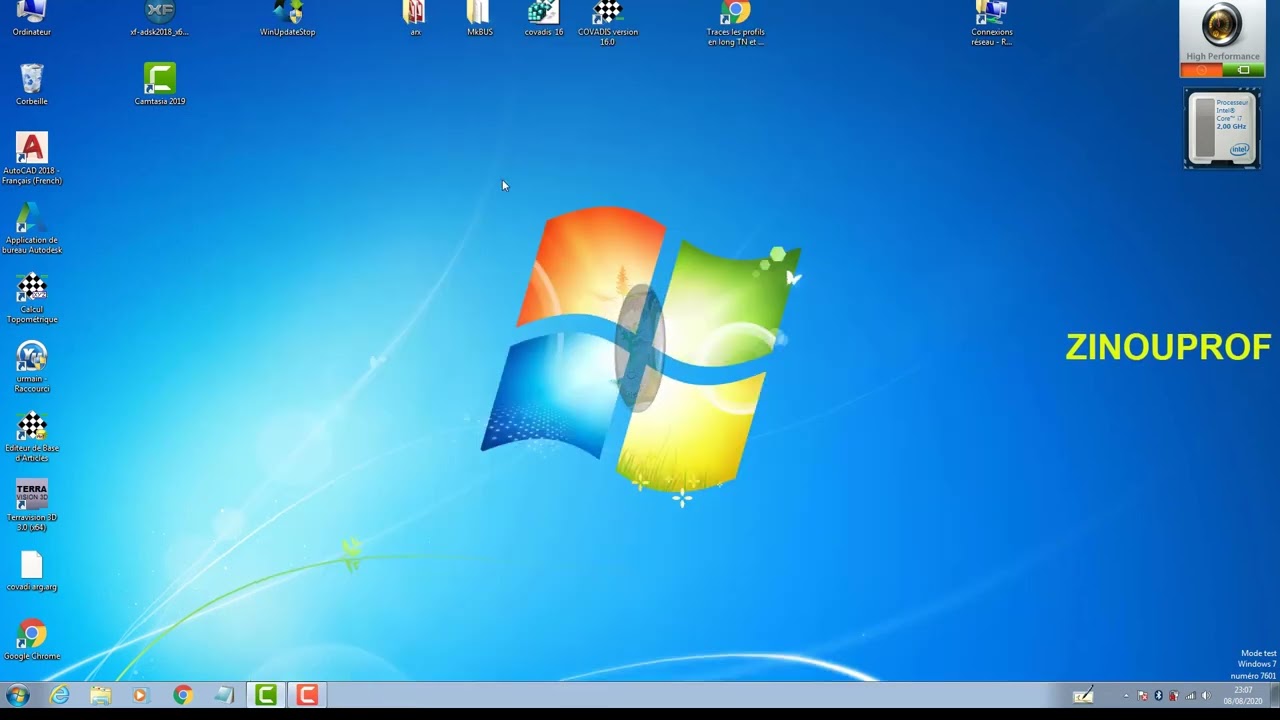Open Windows Explorer from the taskbar
The width and height of the screenshot is (1280, 720).
coord(101,695)
